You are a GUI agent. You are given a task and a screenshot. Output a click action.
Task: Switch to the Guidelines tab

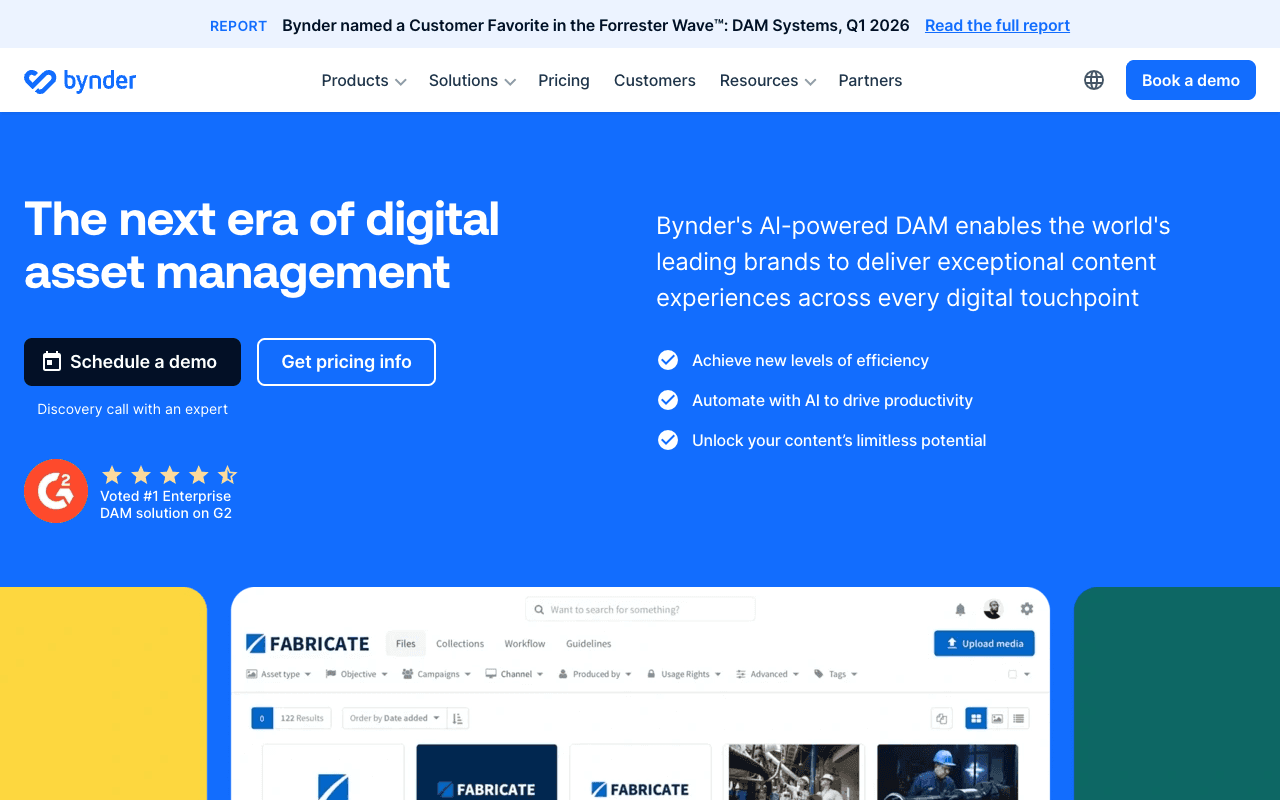[589, 643]
